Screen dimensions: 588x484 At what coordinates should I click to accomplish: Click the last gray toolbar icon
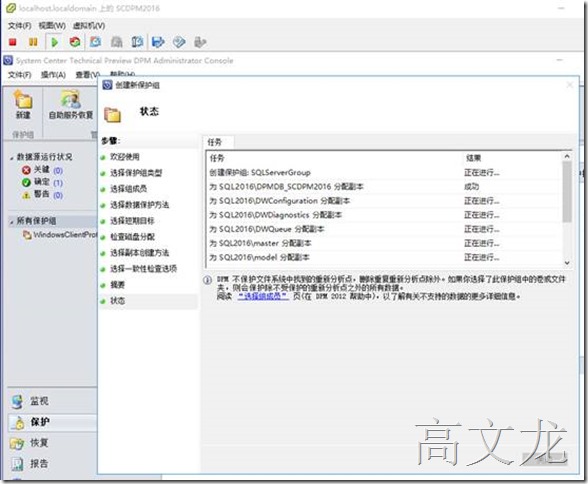pyautogui.click(x=200, y=42)
